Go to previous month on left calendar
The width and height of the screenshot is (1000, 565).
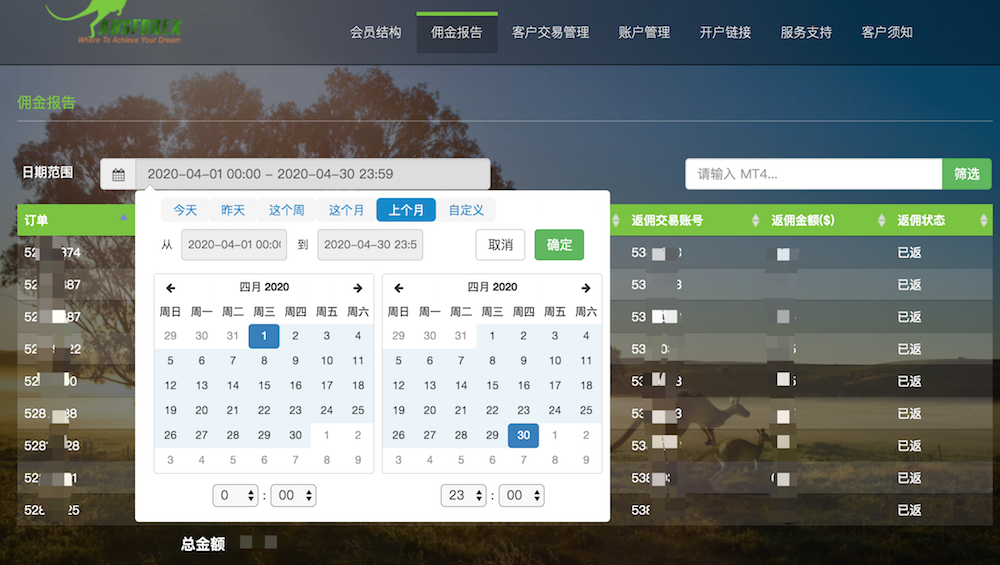pos(171,288)
